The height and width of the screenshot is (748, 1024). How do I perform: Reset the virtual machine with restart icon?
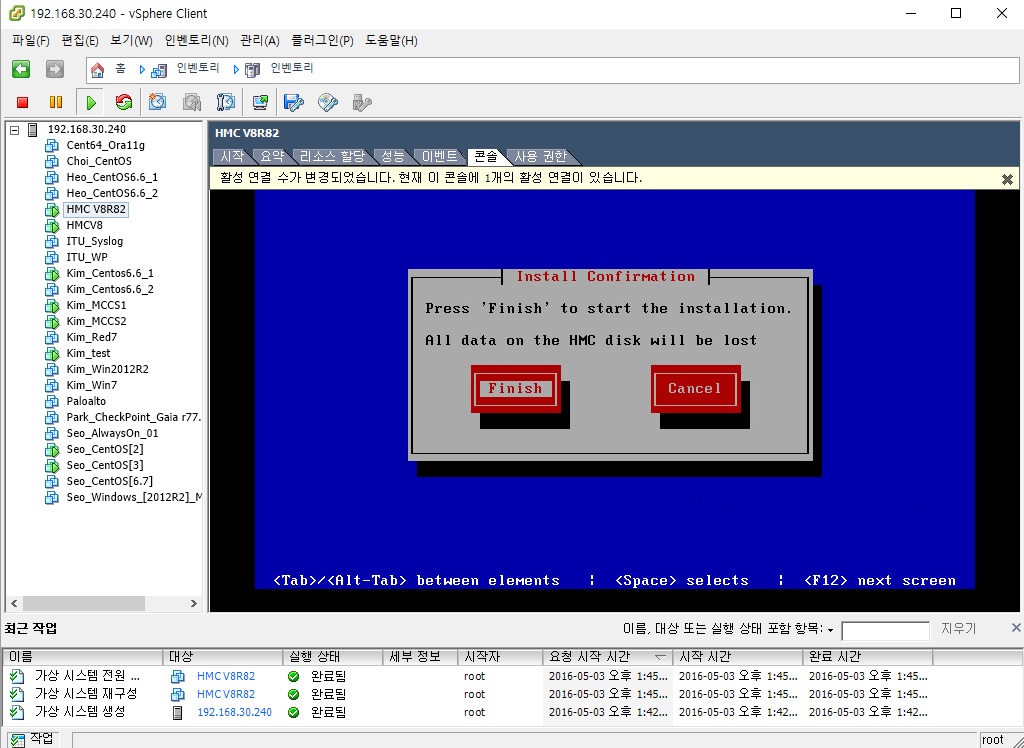[124, 102]
